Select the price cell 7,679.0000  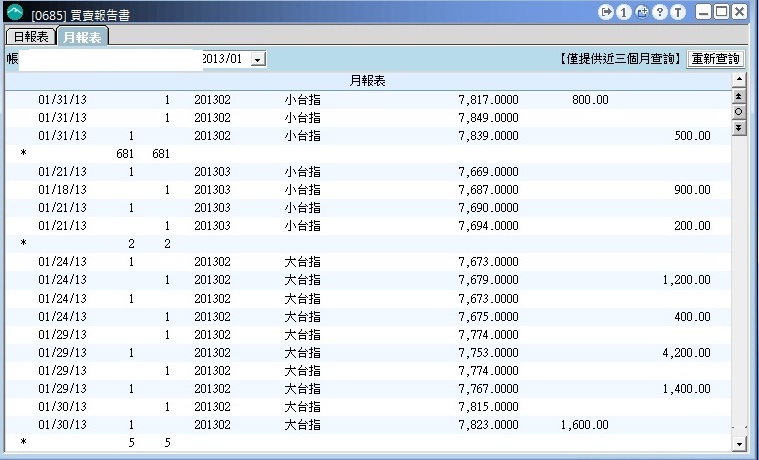pyautogui.click(x=488, y=280)
